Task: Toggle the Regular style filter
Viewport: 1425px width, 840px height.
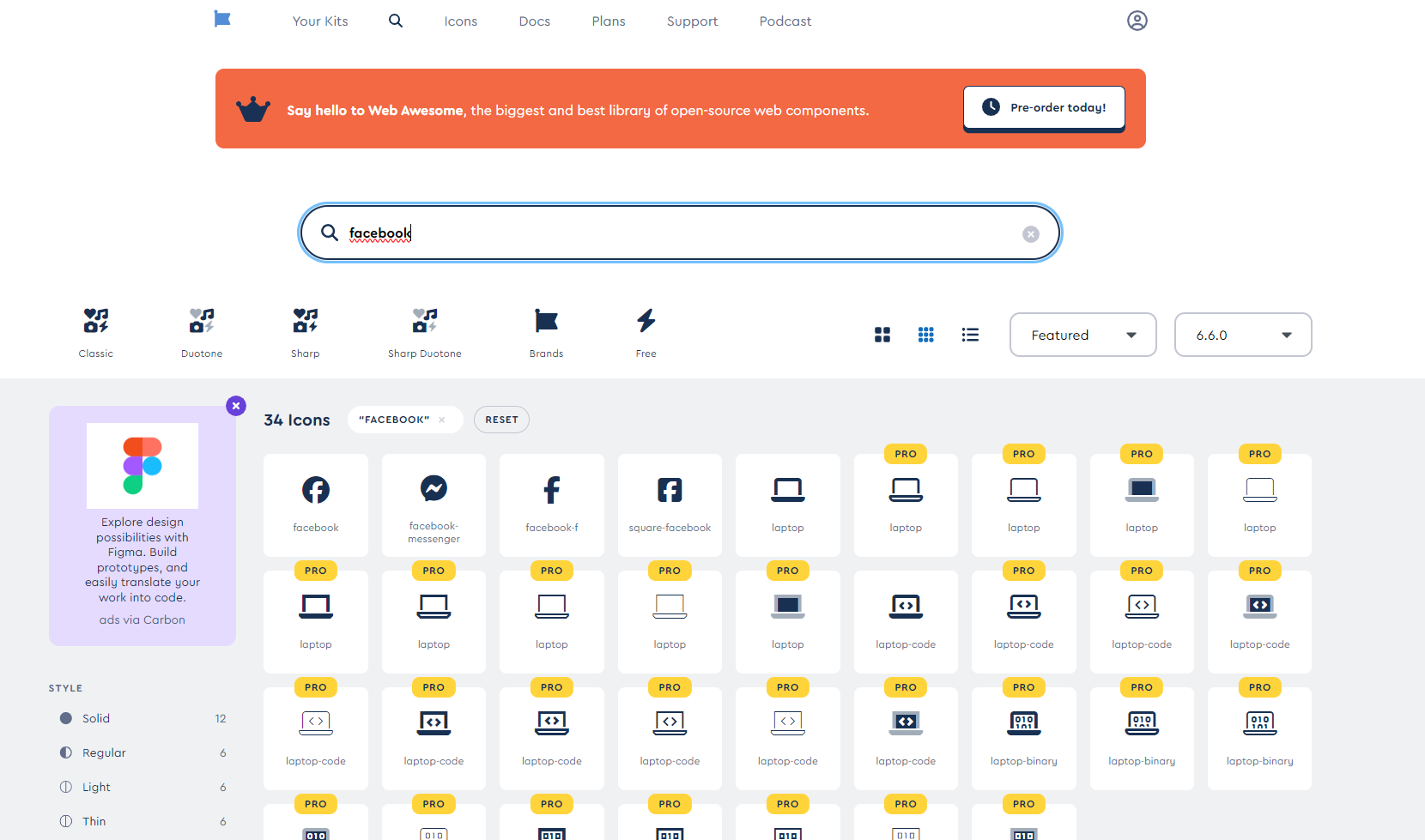Action: coord(142,752)
